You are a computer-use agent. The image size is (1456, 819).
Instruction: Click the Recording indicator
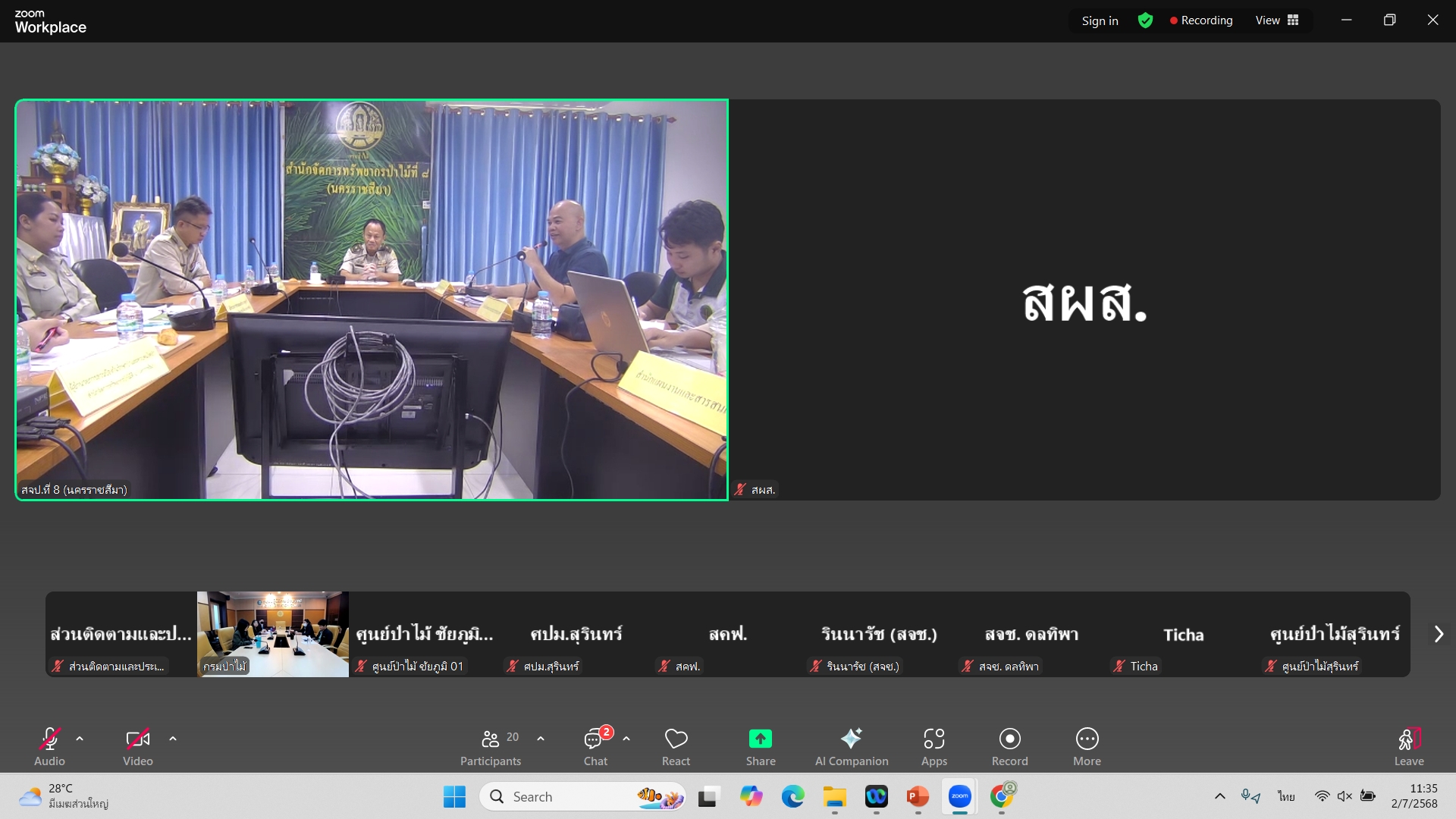(x=1201, y=20)
